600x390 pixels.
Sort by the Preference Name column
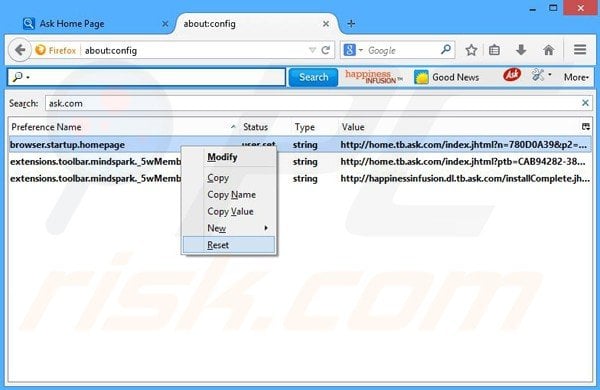pyautogui.click(x=124, y=127)
